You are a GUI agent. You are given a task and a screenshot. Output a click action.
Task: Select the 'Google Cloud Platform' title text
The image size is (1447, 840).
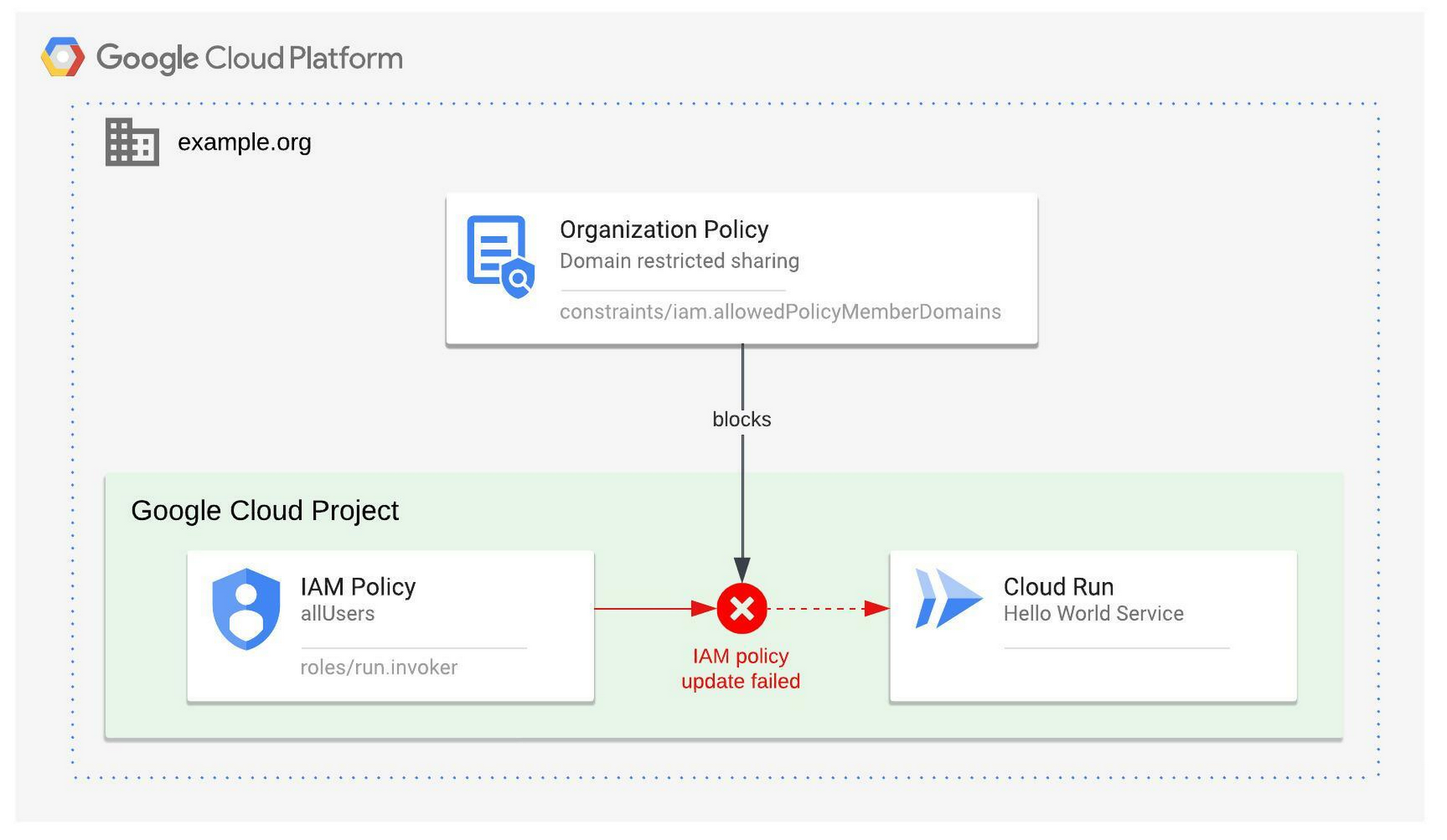pos(249,59)
